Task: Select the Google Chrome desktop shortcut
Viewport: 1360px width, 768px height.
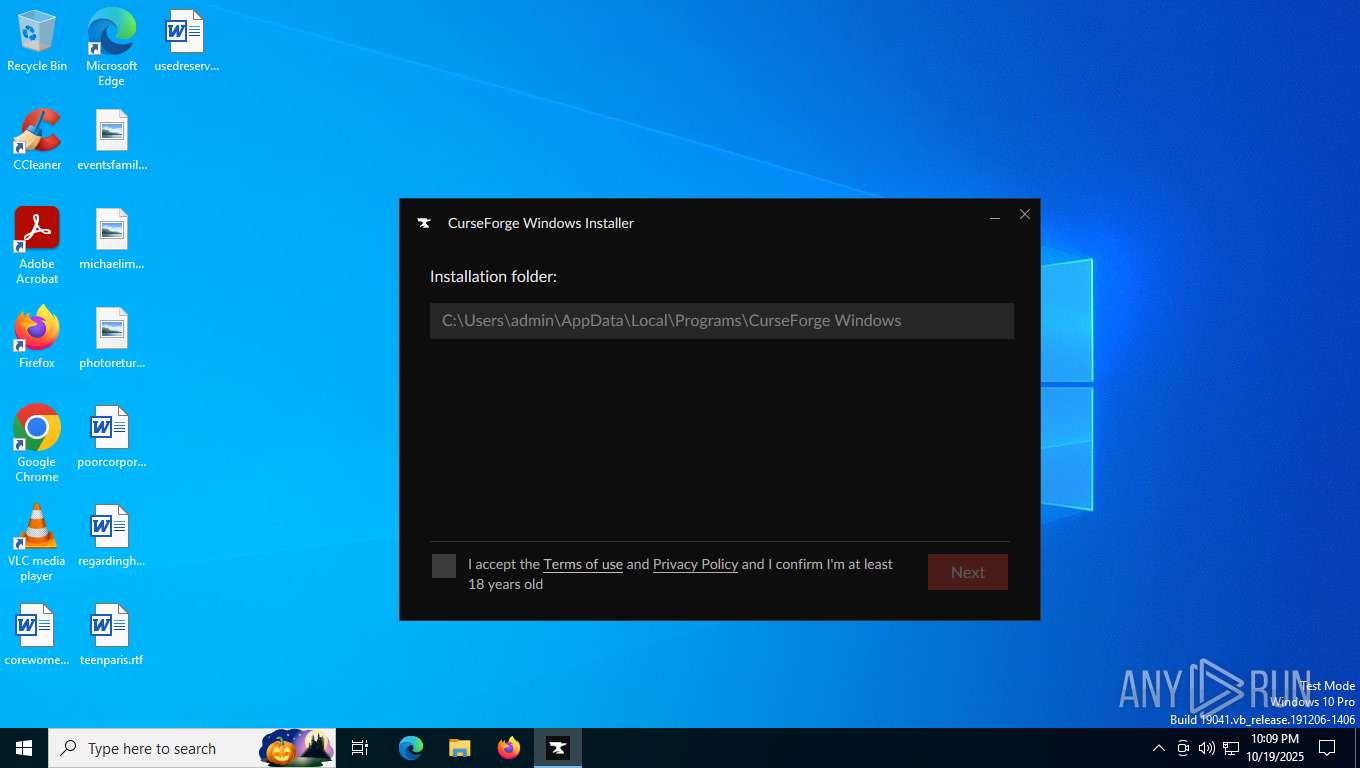Action: pos(37,443)
